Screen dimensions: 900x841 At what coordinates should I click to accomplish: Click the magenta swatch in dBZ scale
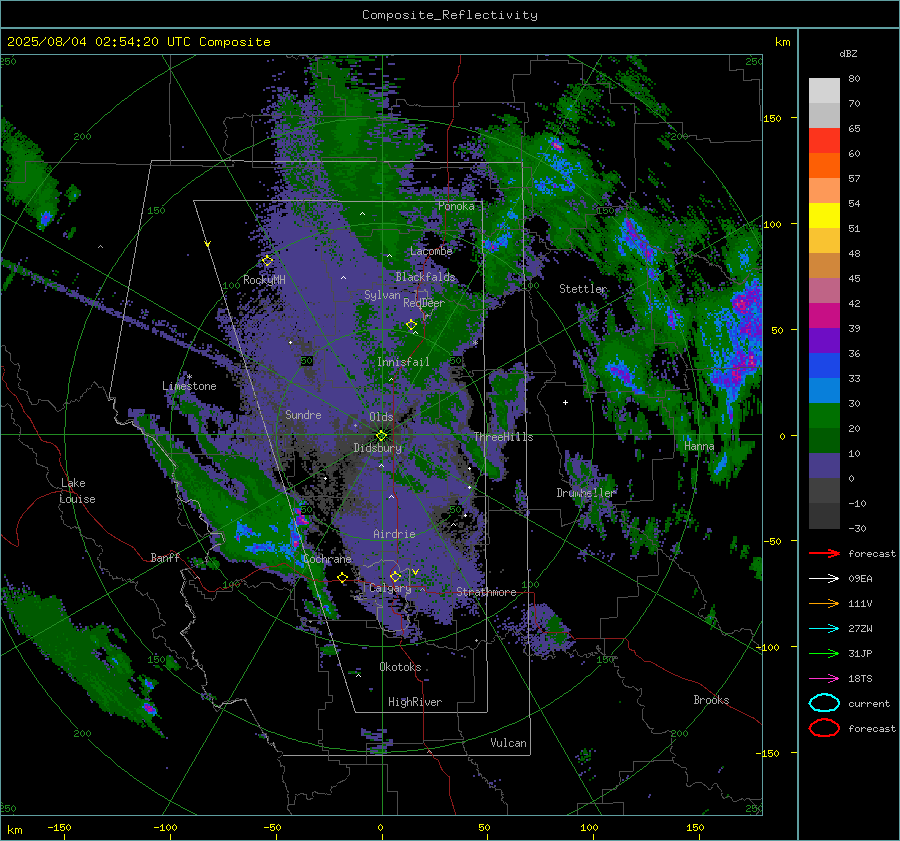click(824, 315)
